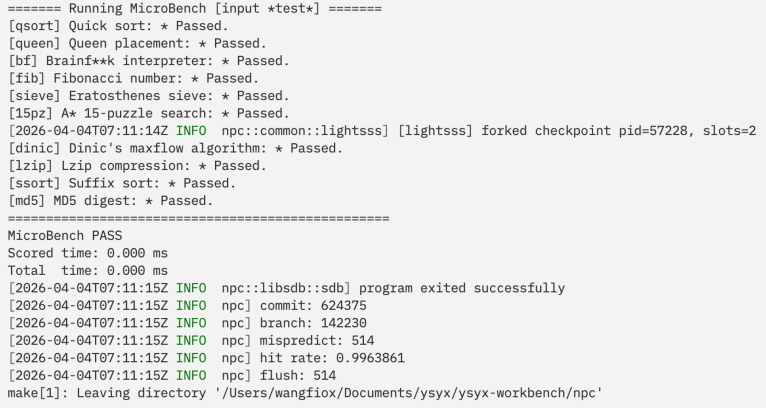Click the program exited successfully message
766x408 pixels.
(462, 288)
